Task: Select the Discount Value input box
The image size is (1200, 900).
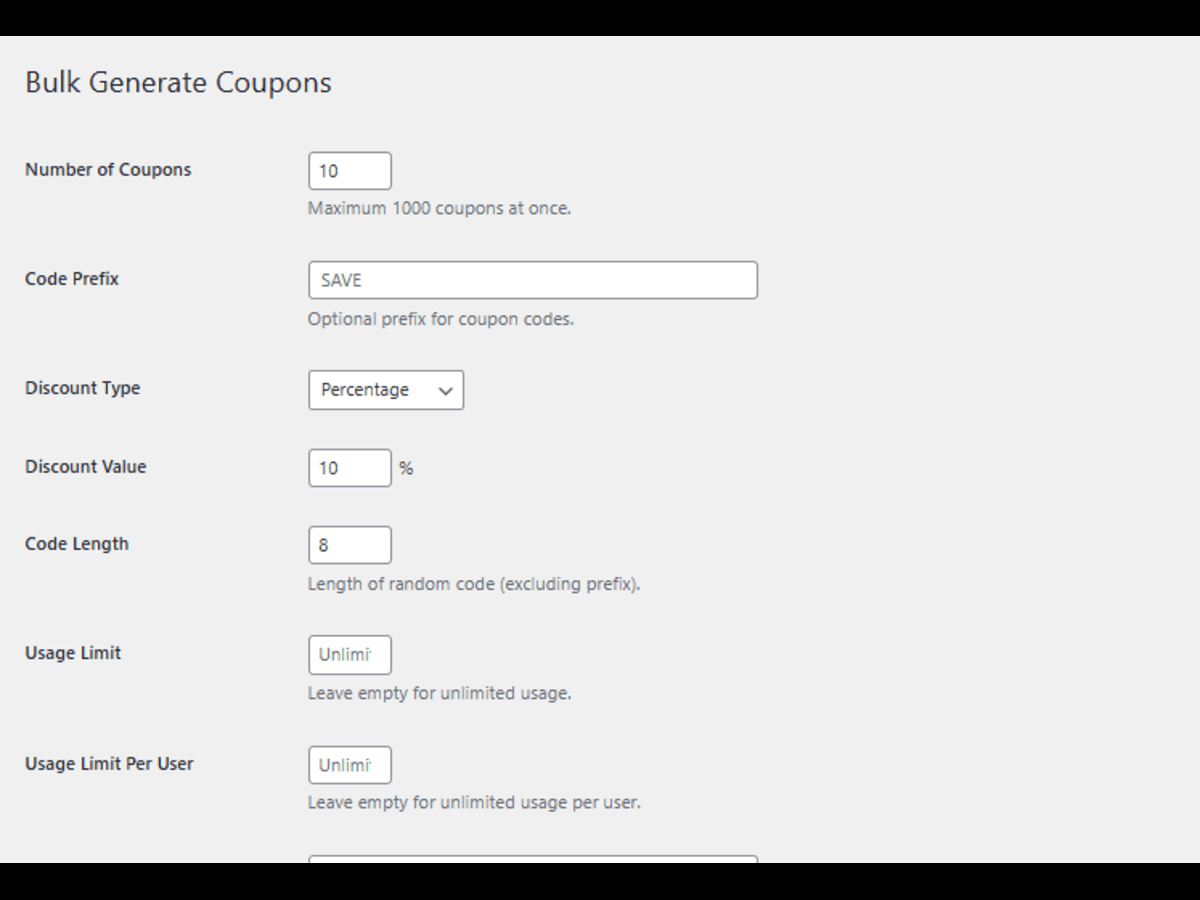Action: [350, 468]
